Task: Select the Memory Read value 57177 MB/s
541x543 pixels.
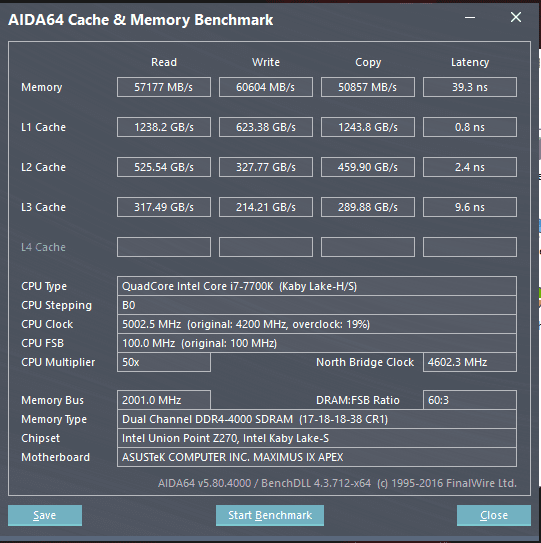Action: pyautogui.click(x=164, y=87)
